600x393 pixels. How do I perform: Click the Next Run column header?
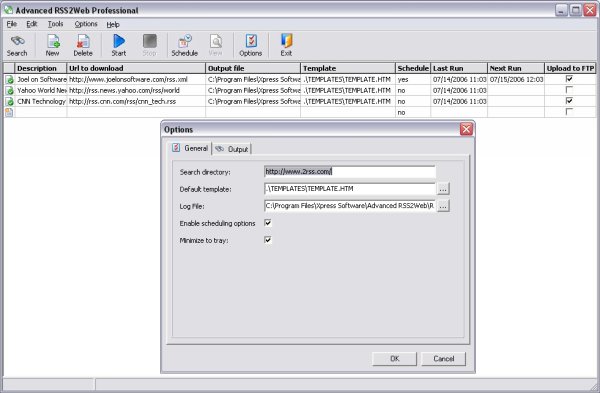[516, 68]
